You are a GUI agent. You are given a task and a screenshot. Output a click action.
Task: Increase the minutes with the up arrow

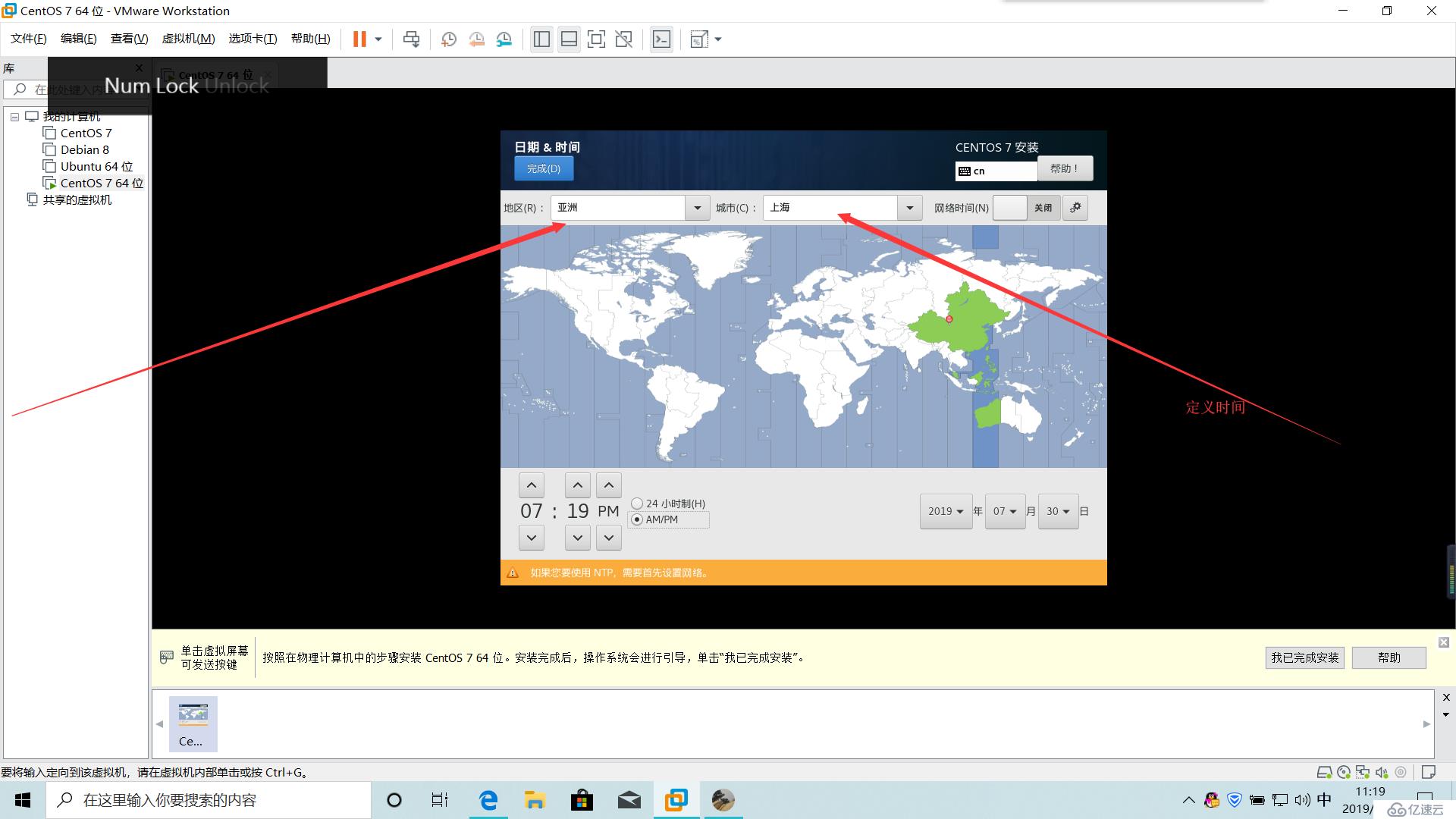(x=578, y=485)
